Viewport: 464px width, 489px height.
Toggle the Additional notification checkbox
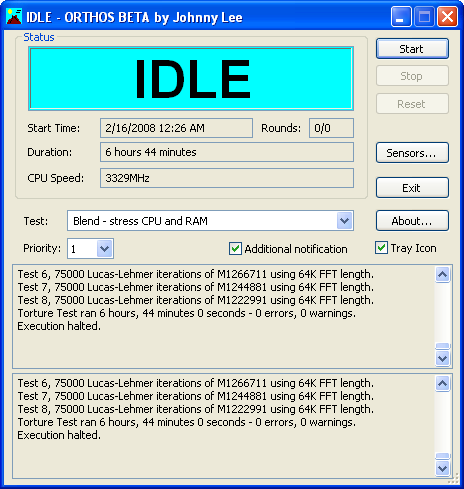[235, 249]
